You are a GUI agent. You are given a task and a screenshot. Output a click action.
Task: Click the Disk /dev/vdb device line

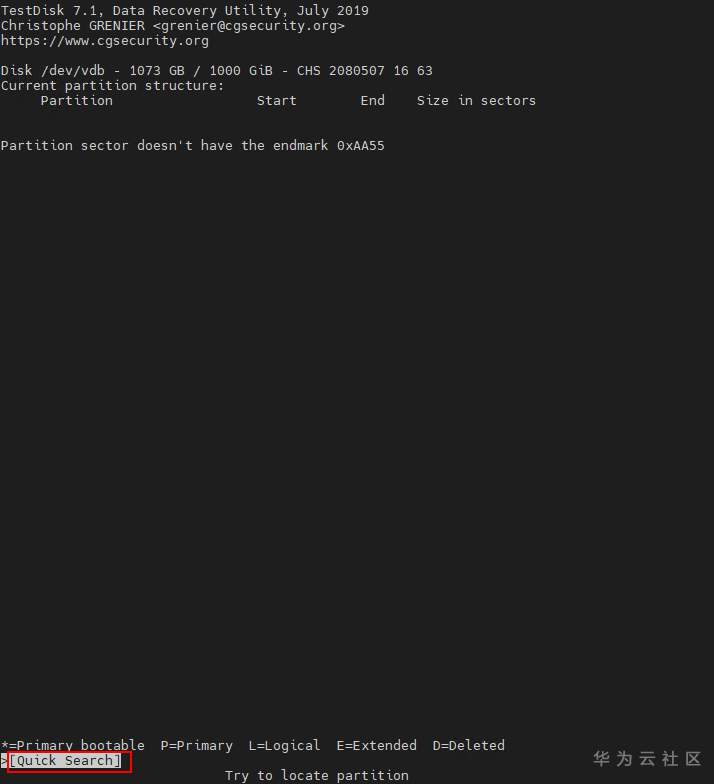[216, 70]
